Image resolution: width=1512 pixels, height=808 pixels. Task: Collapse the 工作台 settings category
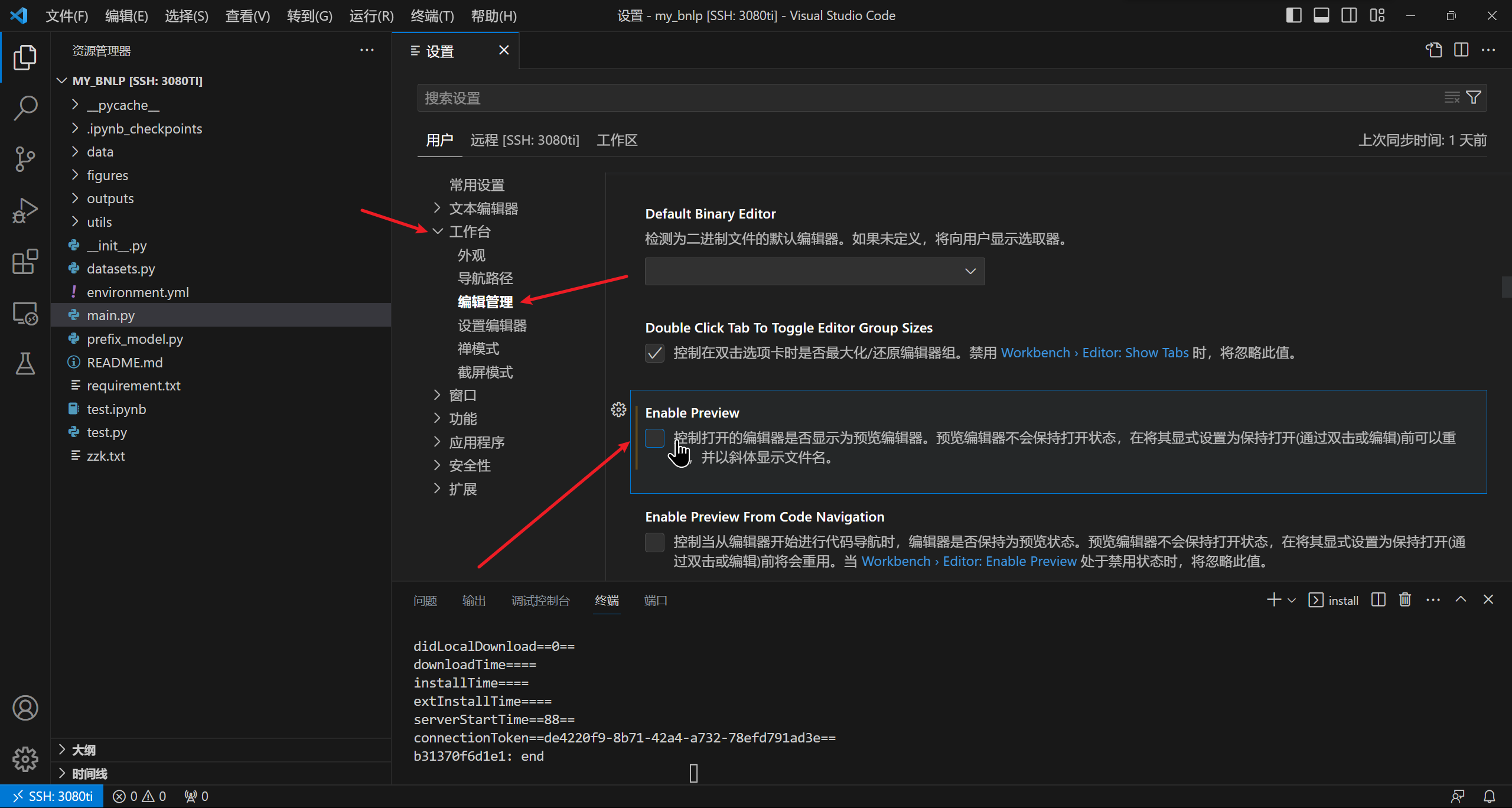pyautogui.click(x=437, y=232)
